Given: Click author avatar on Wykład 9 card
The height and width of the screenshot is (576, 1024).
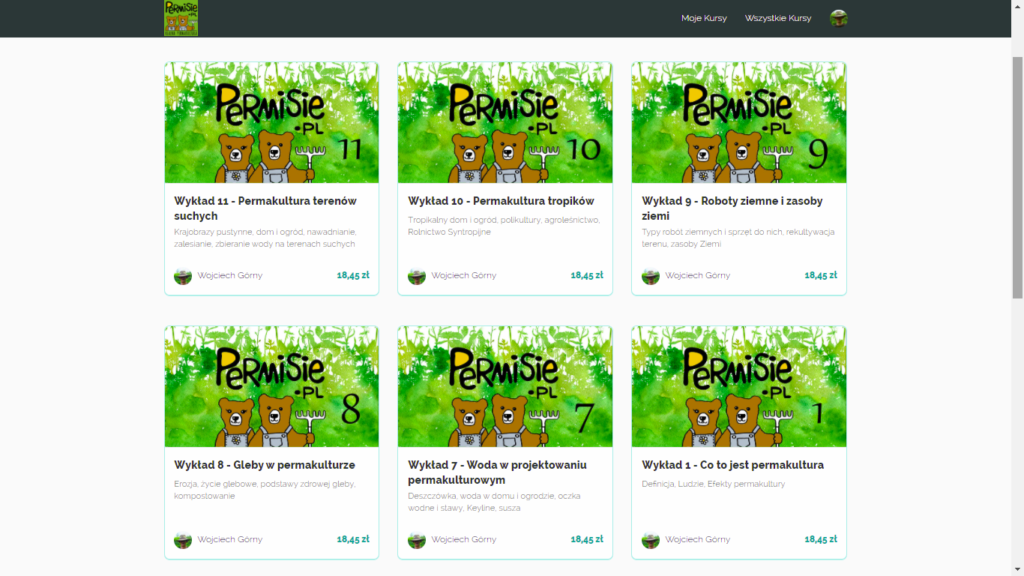Looking at the screenshot, I should (650, 276).
